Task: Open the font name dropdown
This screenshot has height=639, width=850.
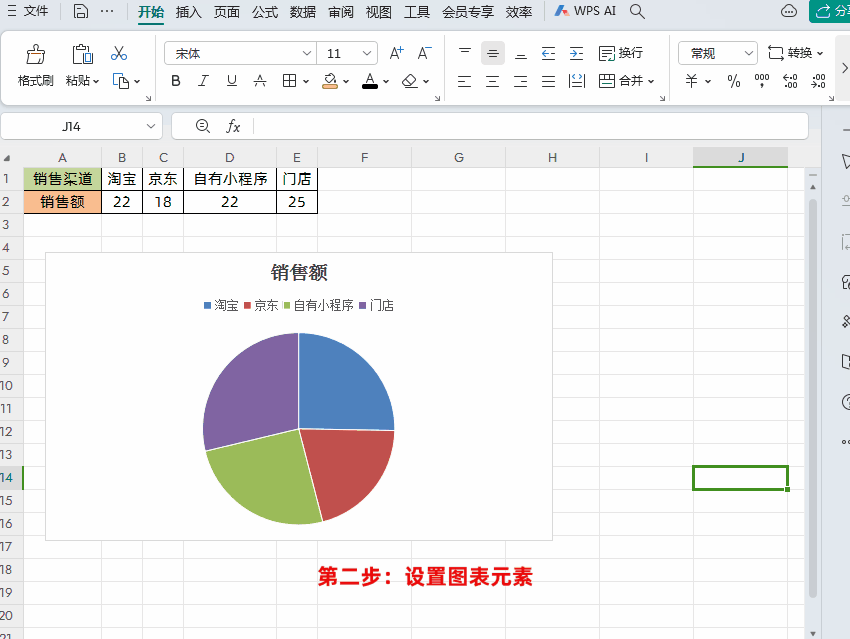Action: [305, 52]
